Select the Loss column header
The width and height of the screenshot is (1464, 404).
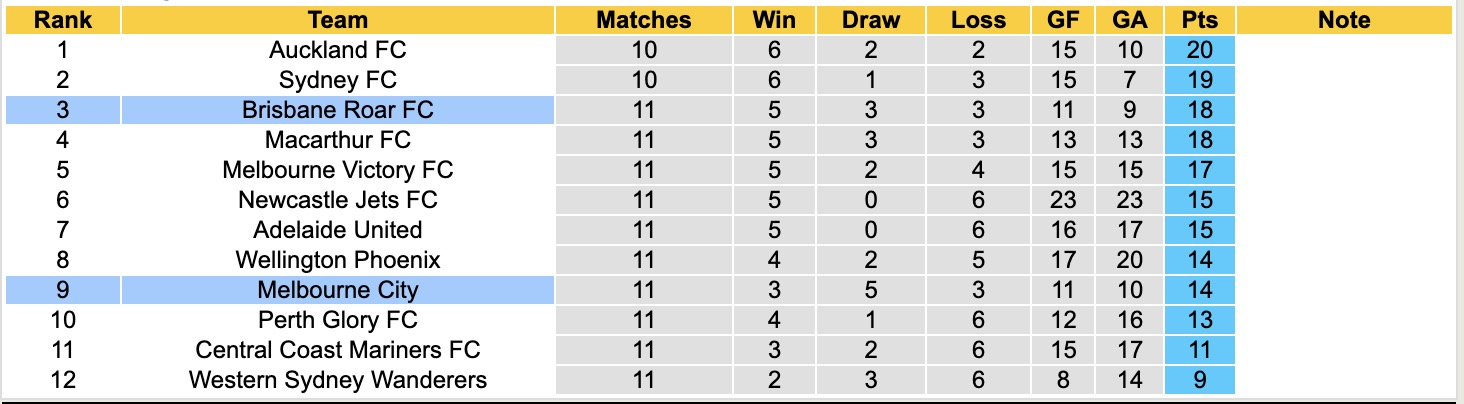978,20
